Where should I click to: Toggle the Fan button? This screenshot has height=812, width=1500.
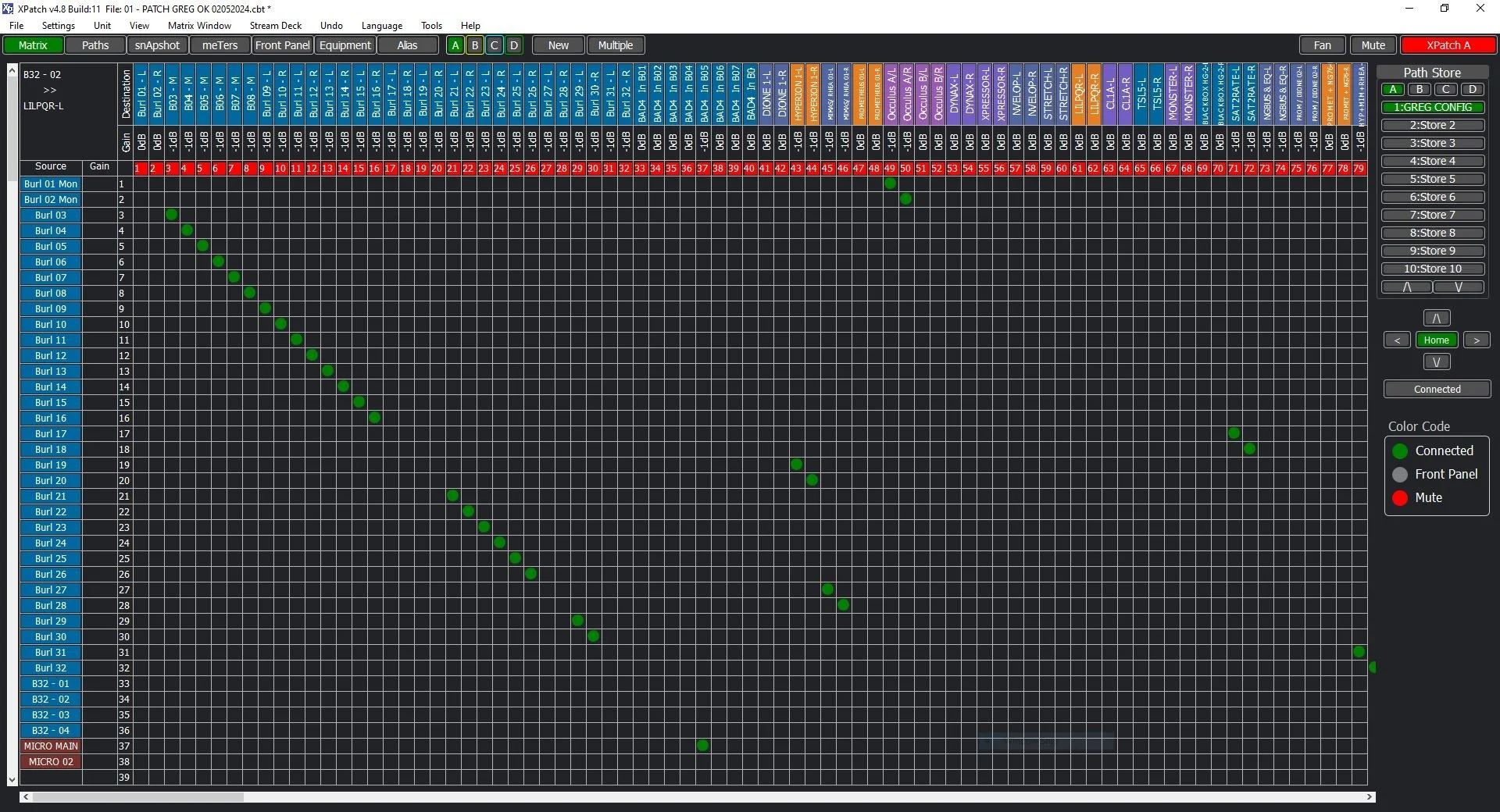tap(1322, 45)
